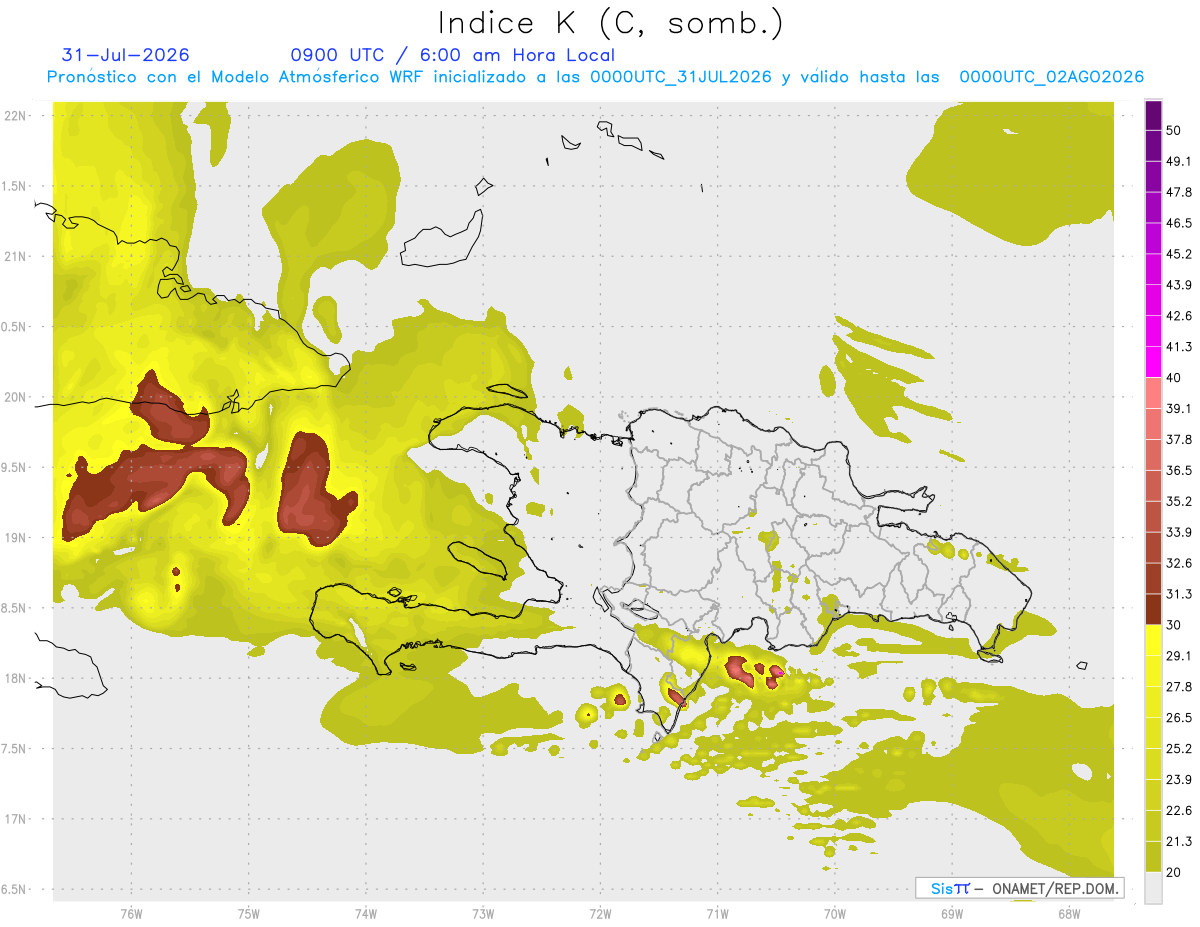Screen dimensions: 1200x927
Task: Click the colorbar value "37.8"
Action: [x=1179, y=440]
